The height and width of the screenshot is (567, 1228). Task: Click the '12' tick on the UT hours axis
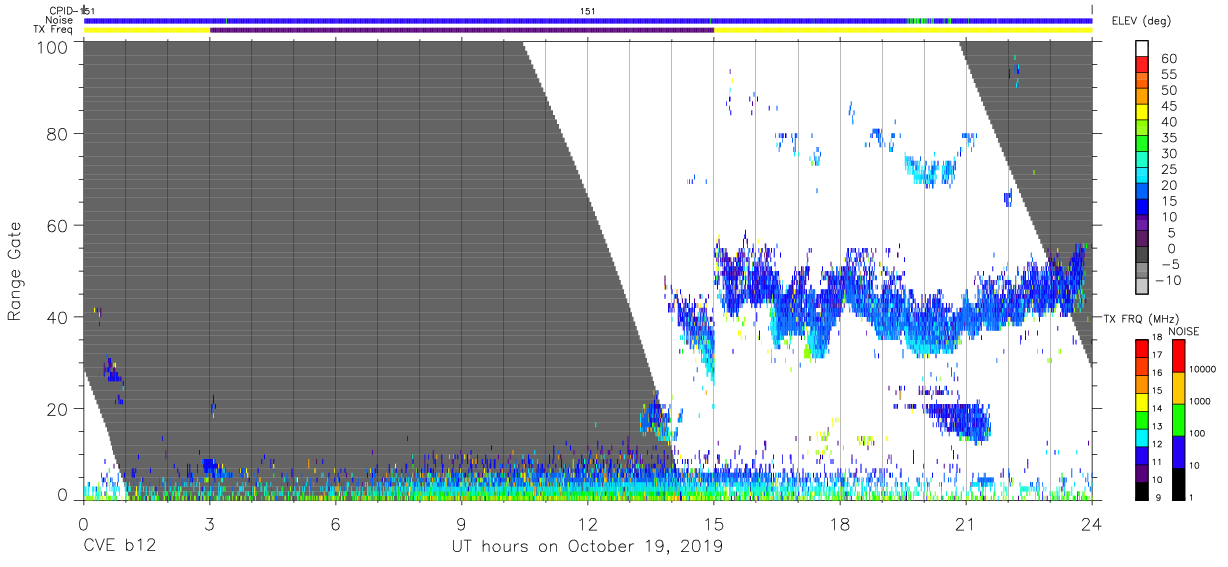click(588, 524)
